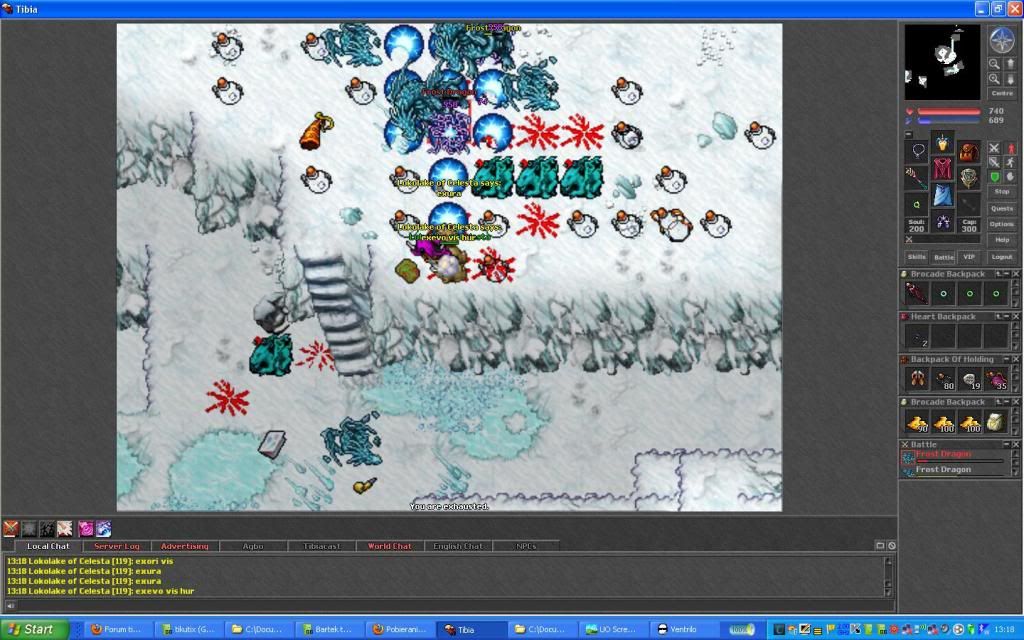This screenshot has width=1024, height=640.
Task: Move the minimap down one floor
Action: click(x=1009, y=78)
